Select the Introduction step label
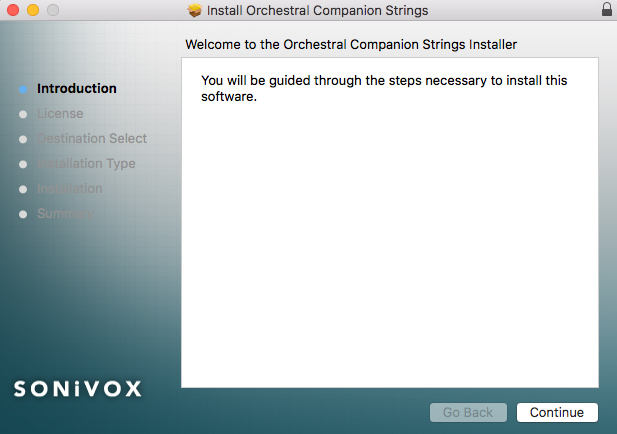 (77, 89)
